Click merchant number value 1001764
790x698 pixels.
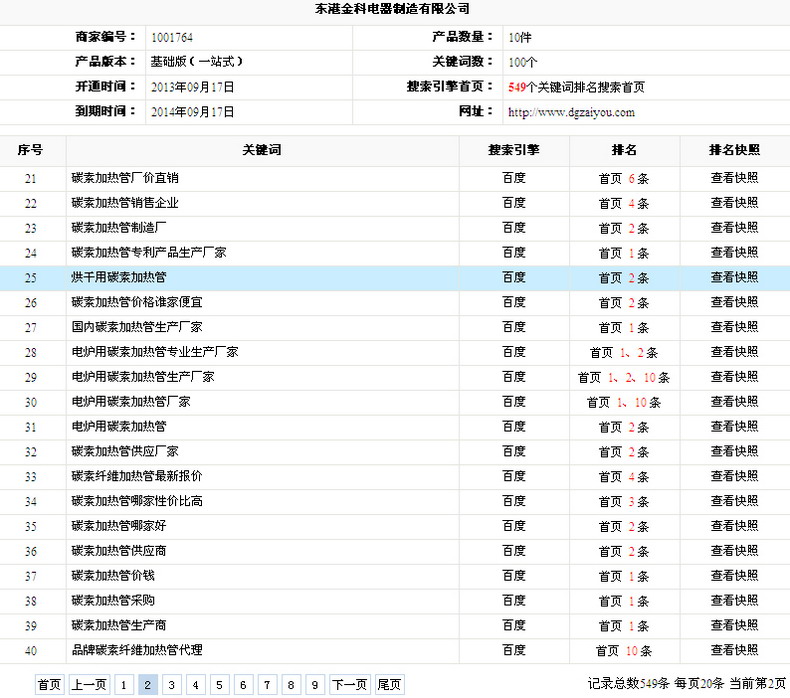[172, 37]
